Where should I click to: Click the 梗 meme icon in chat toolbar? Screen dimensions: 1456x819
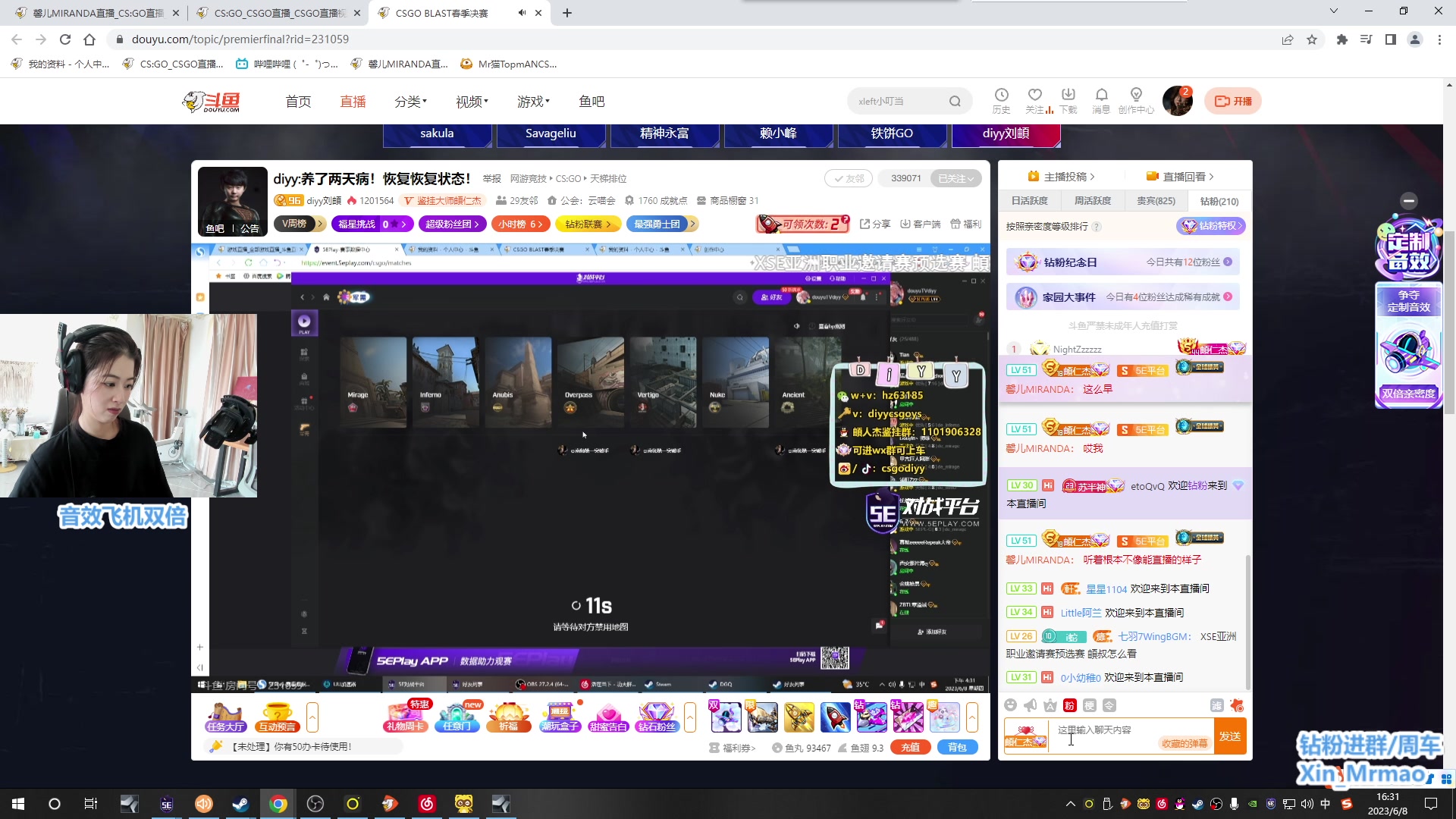1089,705
